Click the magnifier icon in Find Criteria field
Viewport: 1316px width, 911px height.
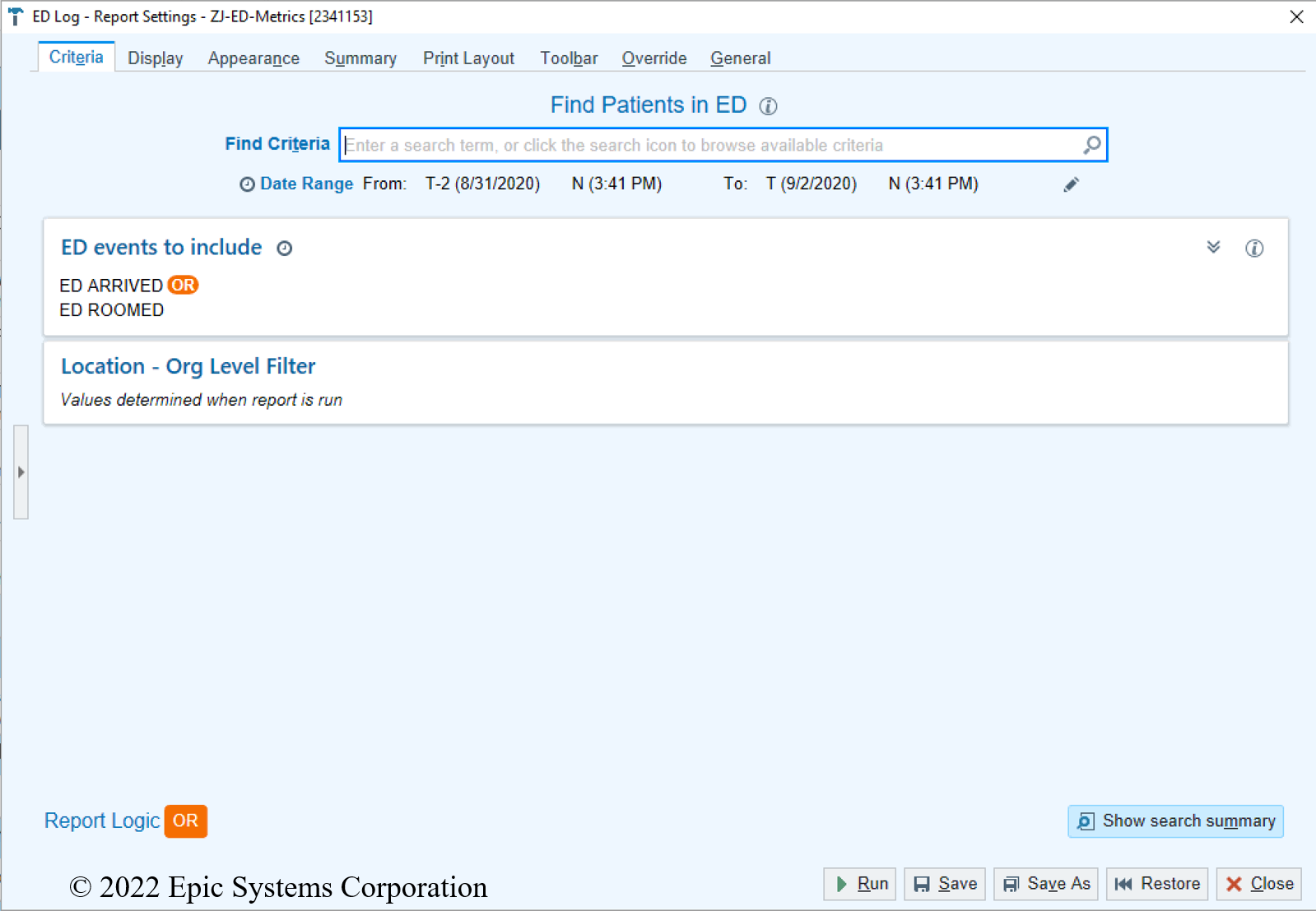pos(1091,145)
